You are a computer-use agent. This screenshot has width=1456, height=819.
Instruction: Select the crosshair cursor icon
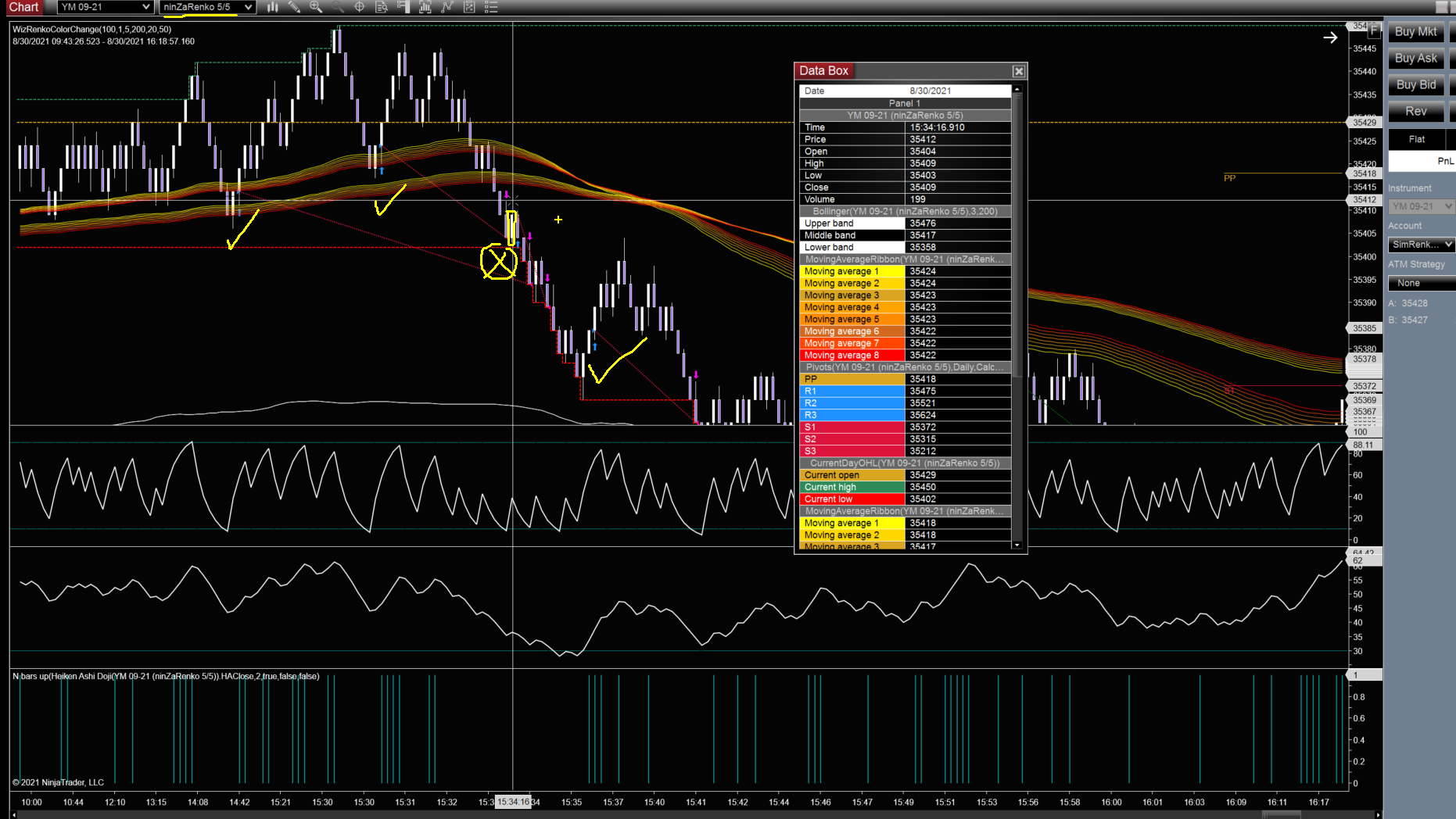(x=360, y=7)
